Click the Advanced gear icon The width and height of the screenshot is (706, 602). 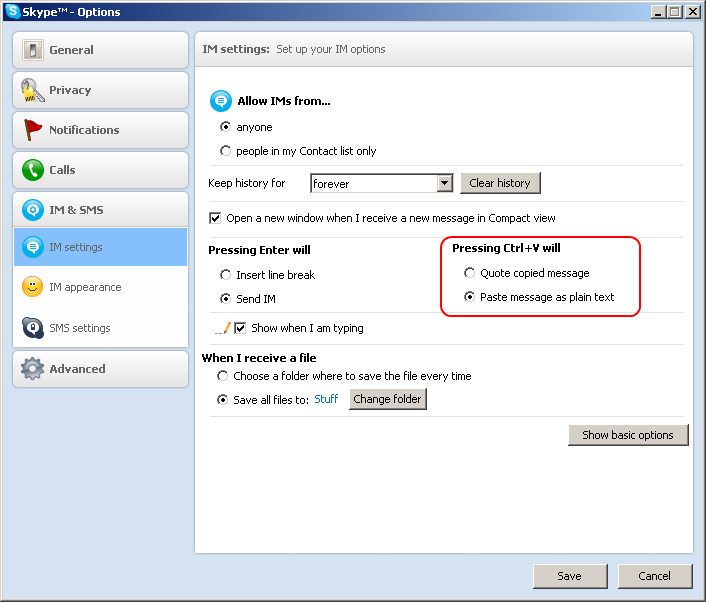pos(32,369)
